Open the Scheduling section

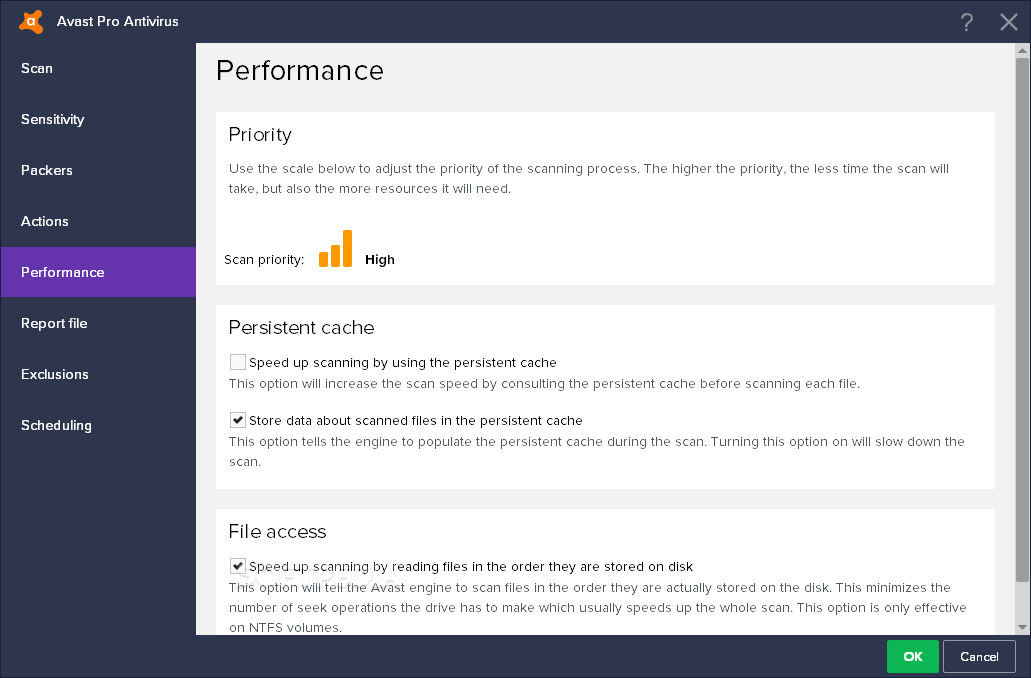(56, 425)
